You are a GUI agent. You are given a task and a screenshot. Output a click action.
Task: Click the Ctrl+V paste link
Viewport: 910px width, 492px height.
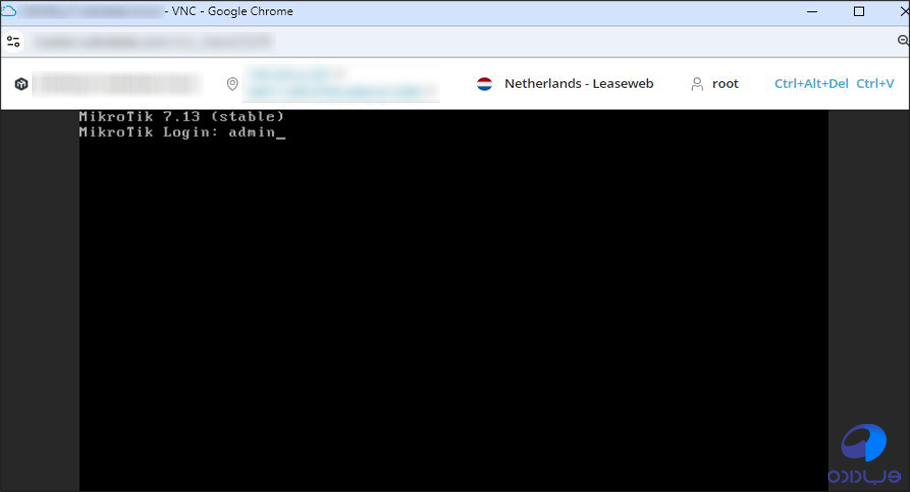[875, 84]
